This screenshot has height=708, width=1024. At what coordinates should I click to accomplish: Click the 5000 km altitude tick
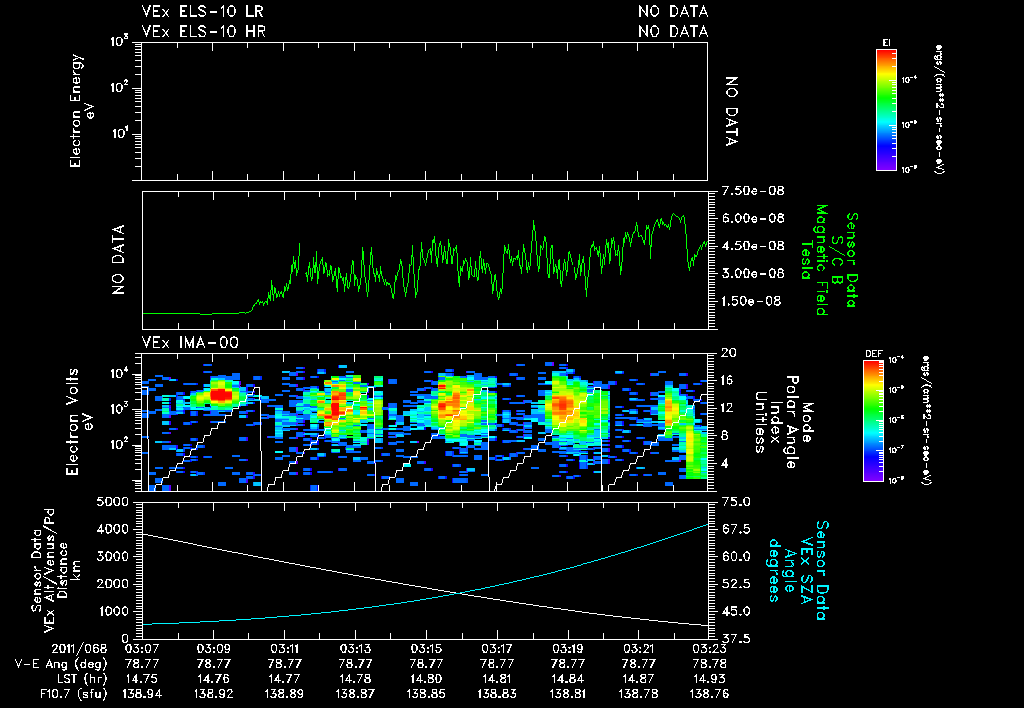[x=114, y=502]
